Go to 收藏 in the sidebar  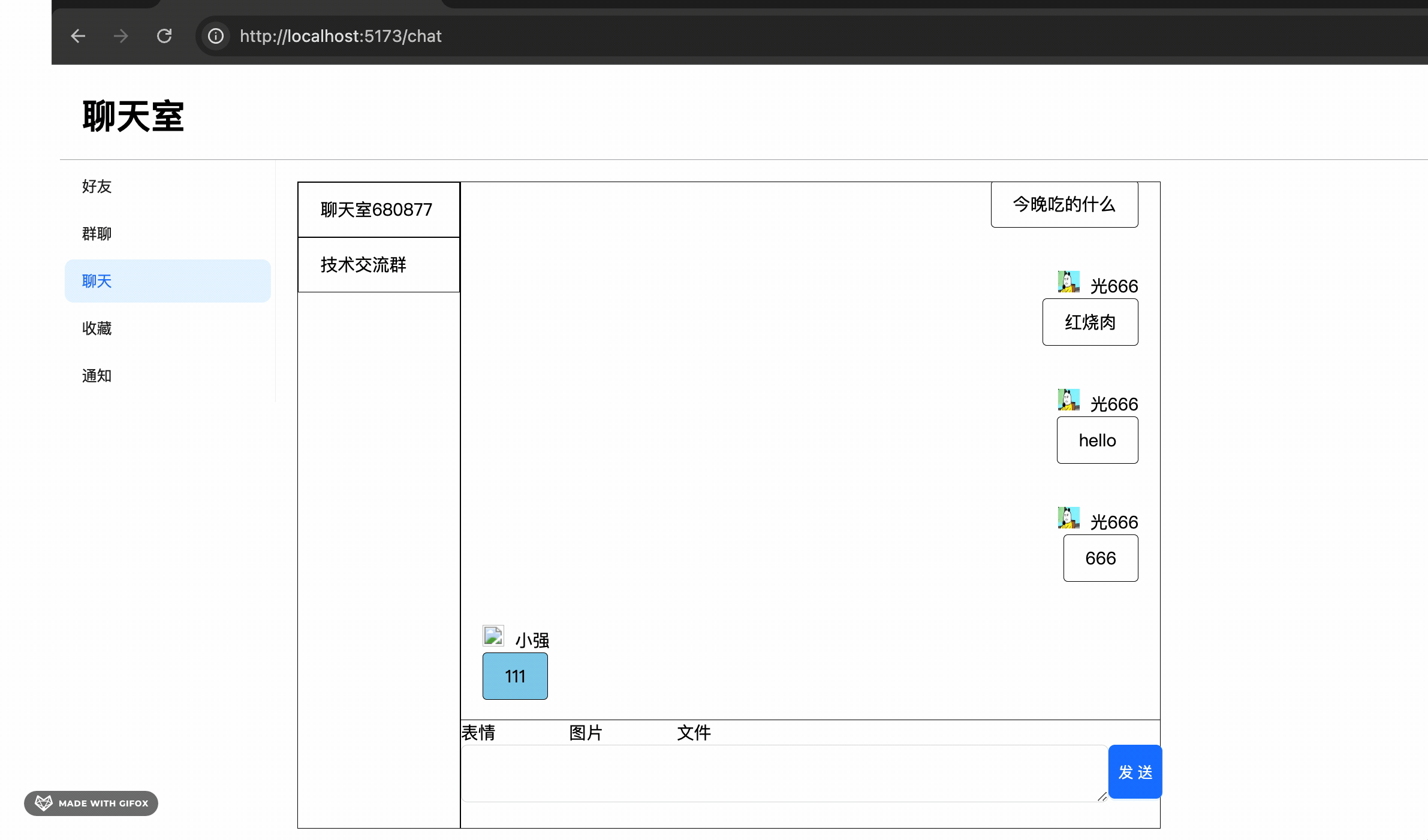coord(97,328)
